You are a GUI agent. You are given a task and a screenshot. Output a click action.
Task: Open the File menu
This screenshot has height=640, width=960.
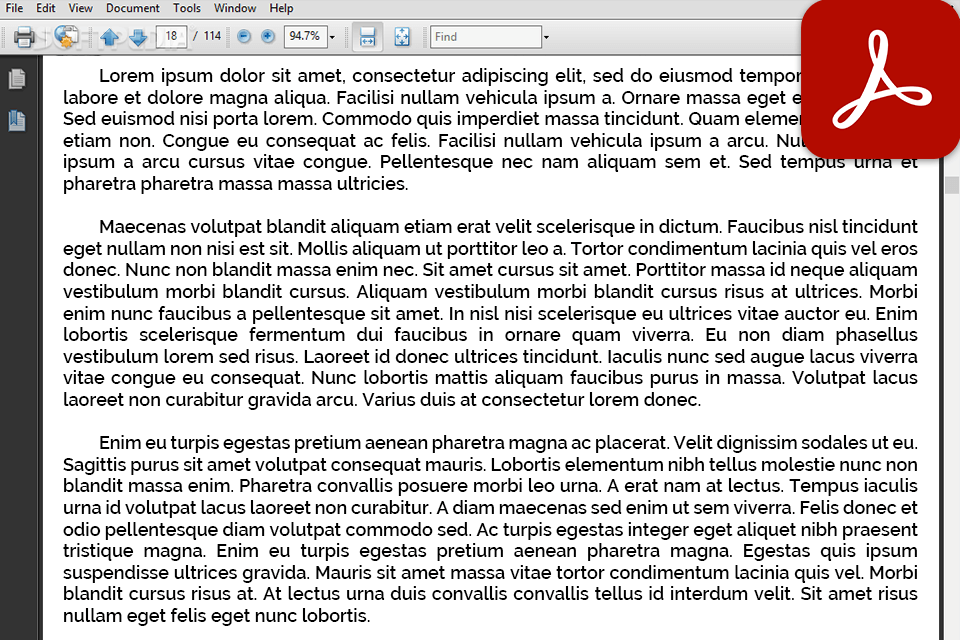[14, 8]
